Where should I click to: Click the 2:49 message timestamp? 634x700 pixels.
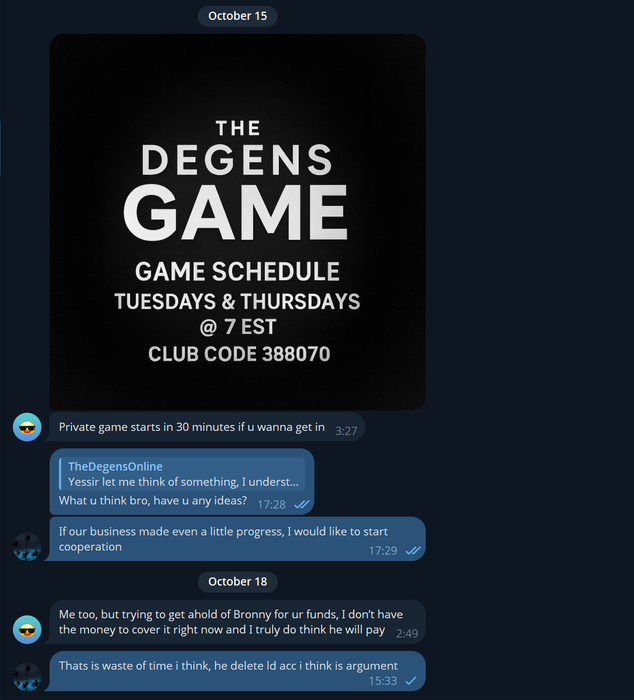point(407,633)
